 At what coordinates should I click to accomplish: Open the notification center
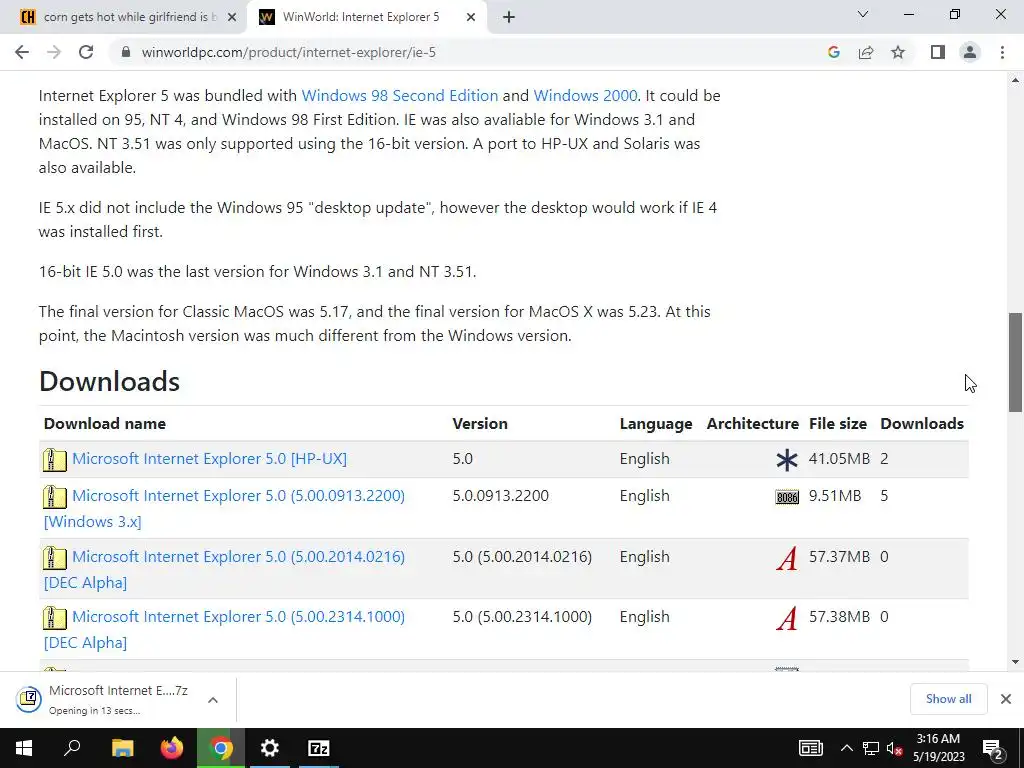993,748
